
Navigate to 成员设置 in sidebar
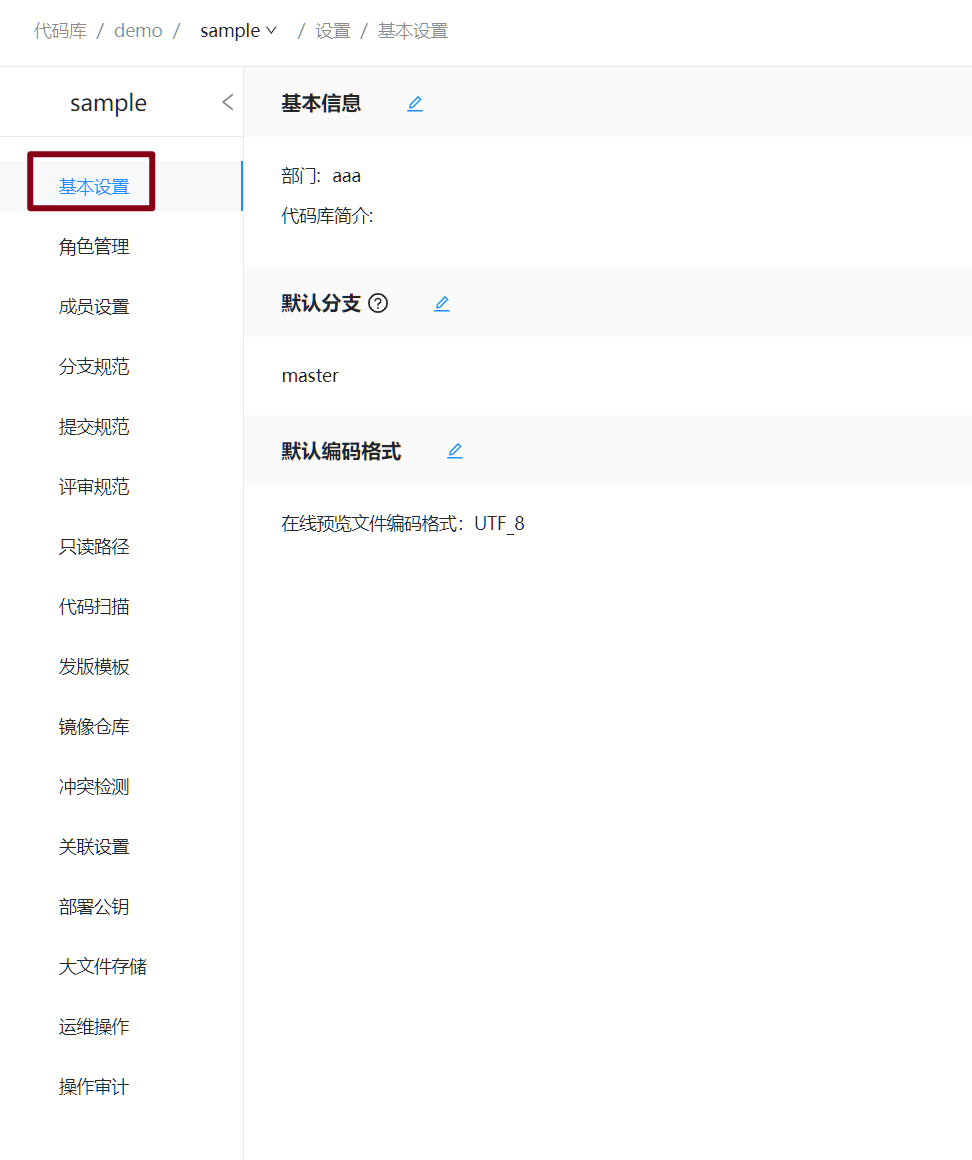tap(94, 307)
